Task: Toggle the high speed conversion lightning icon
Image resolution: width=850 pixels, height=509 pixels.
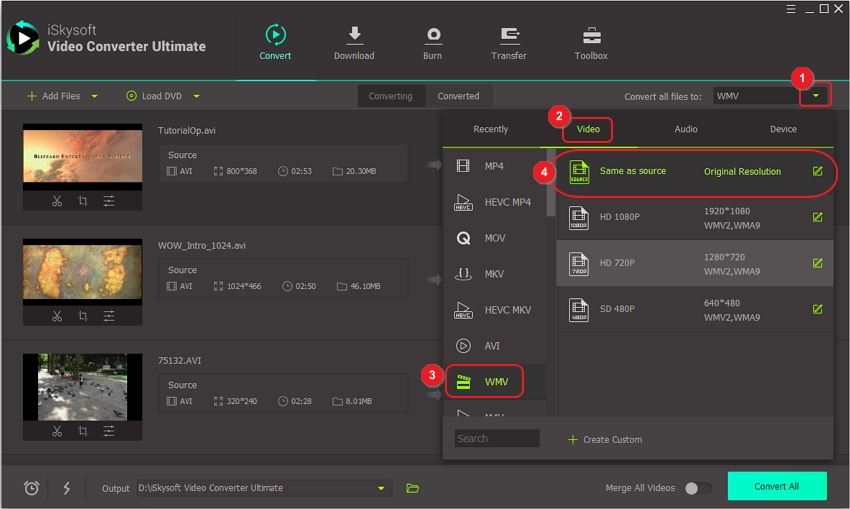Action: pyautogui.click(x=67, y=488)
